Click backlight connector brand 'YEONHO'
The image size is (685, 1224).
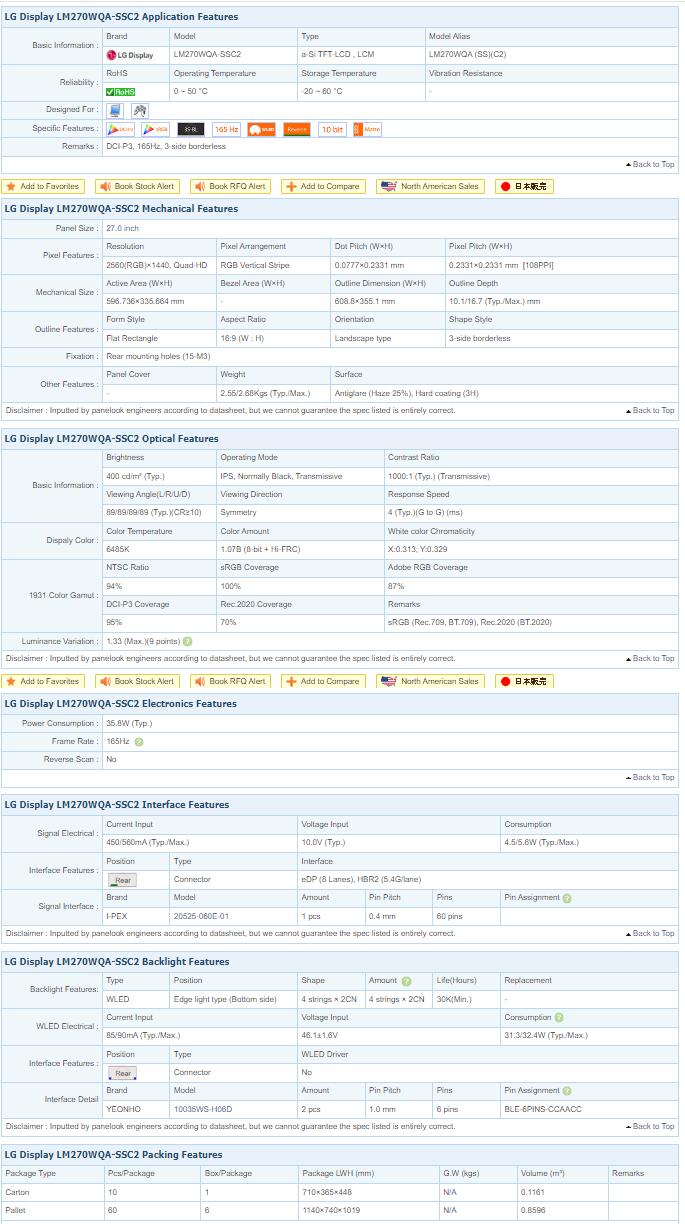point(122,1109)
